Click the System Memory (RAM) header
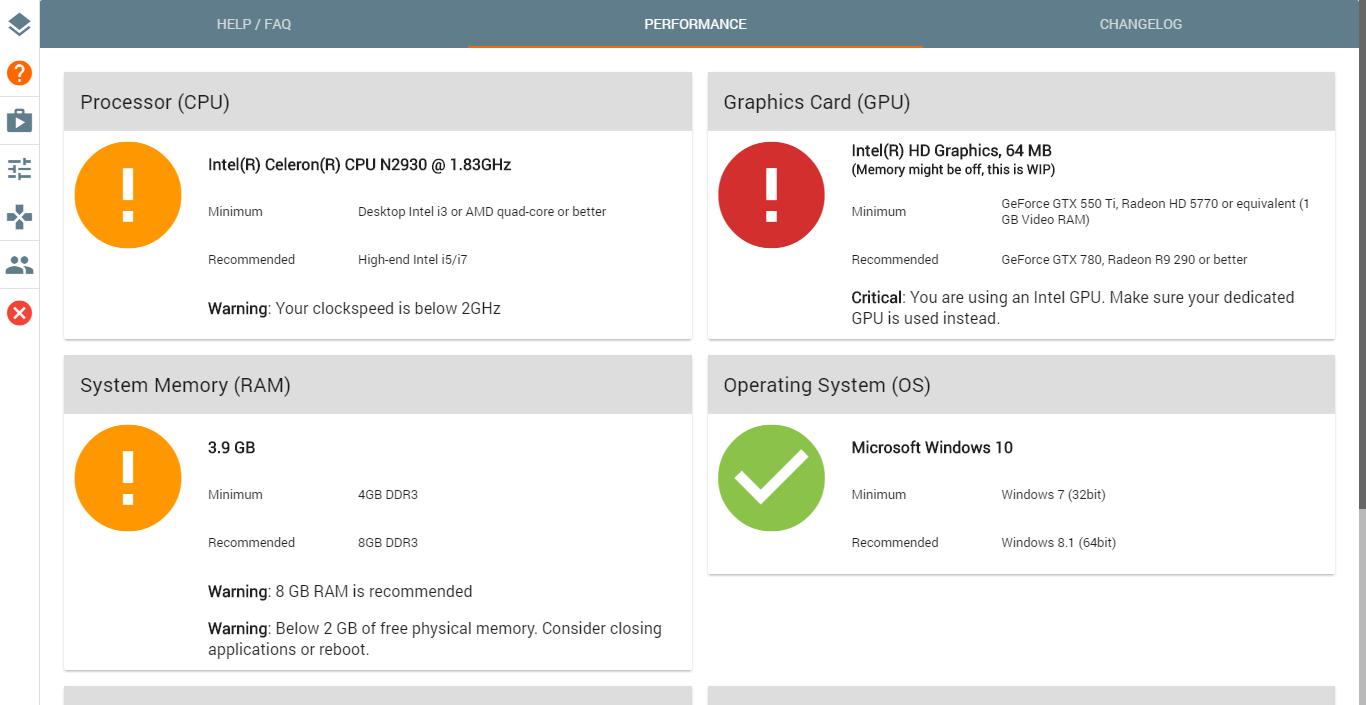The image size is (1366, 705). tap(185, 385)
